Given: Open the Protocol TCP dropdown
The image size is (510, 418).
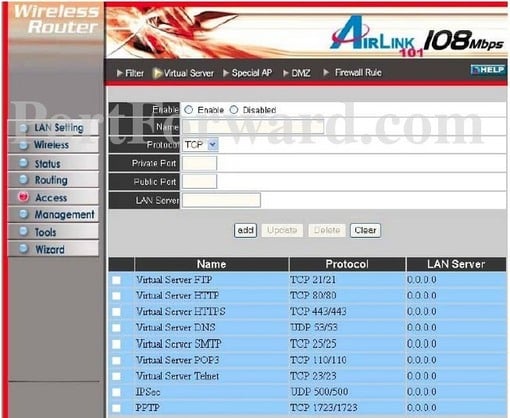Looking at the screenshot, I should tap(200, 145).
